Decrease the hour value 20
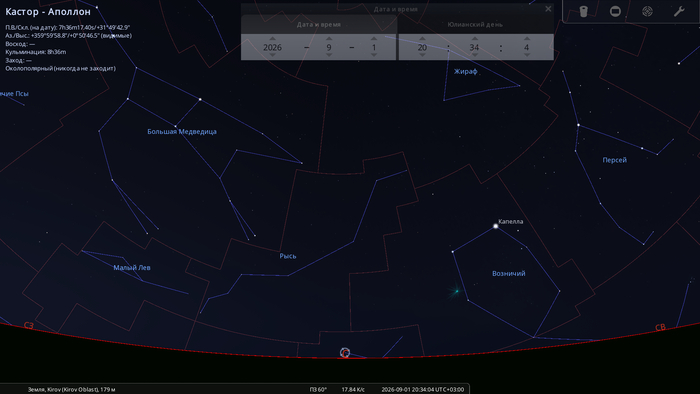 click(x=422, y=55)
